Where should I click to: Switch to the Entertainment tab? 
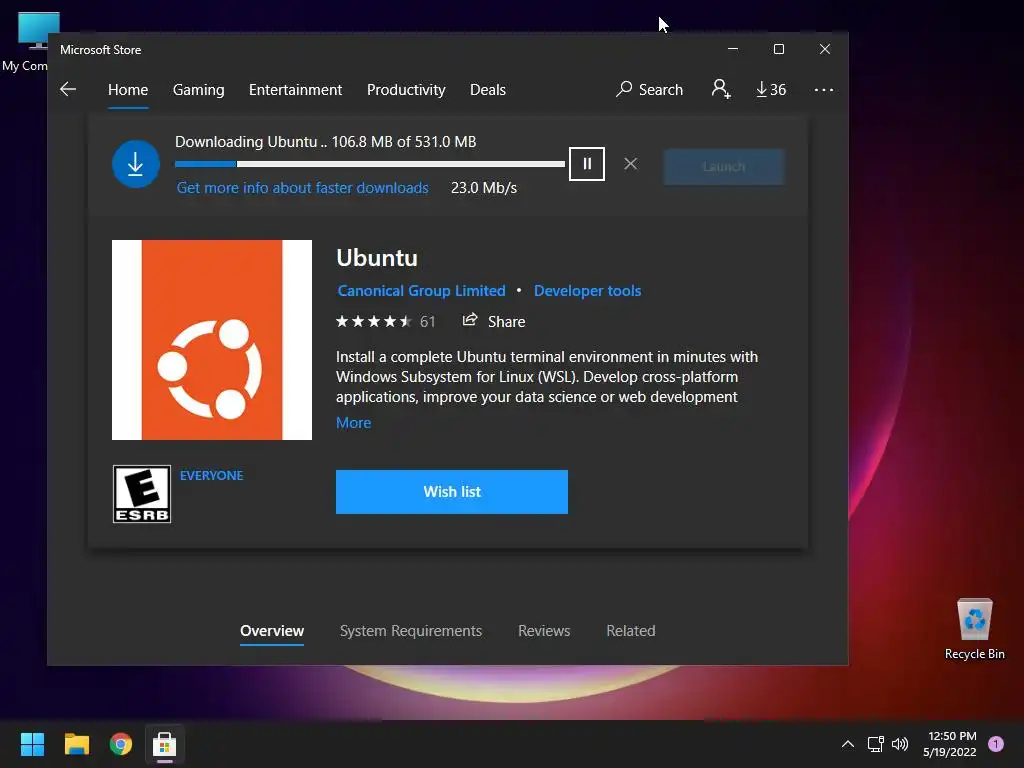[295, 89]
